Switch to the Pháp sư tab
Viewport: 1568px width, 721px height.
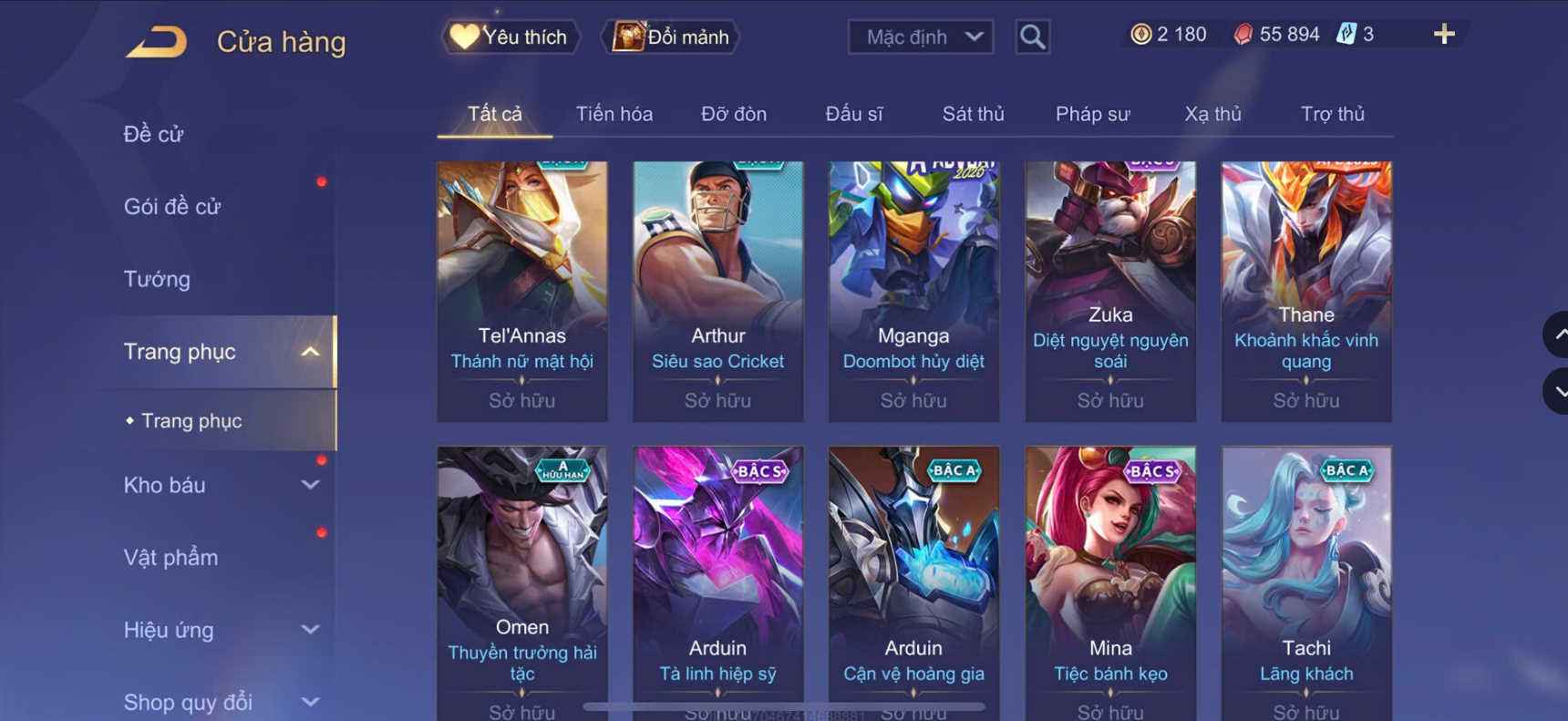1092,114
